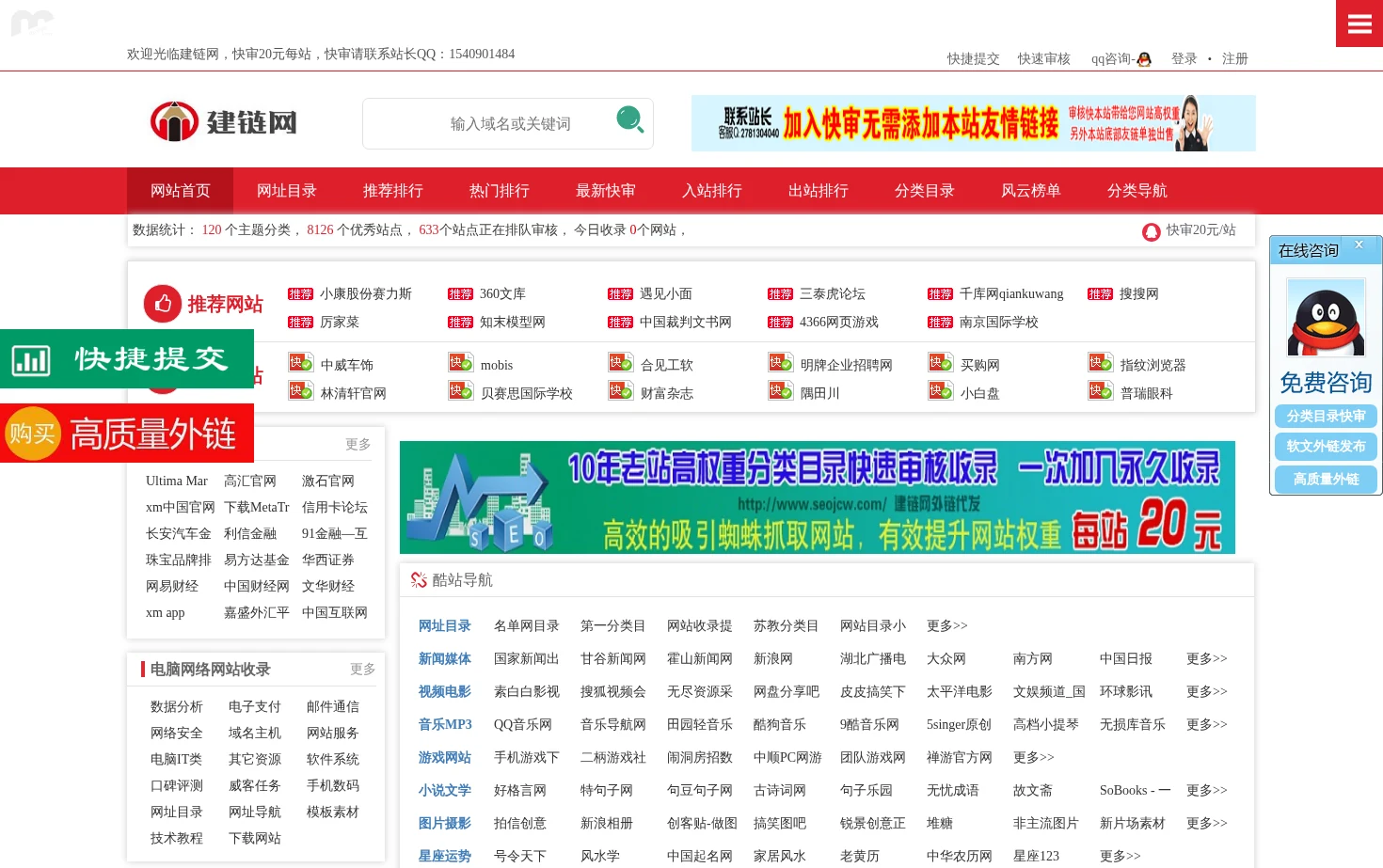The image size is (1383, 868).
Task: Click the QQ icon next to 快审20元/站
Action: [x=1152, y=231]
